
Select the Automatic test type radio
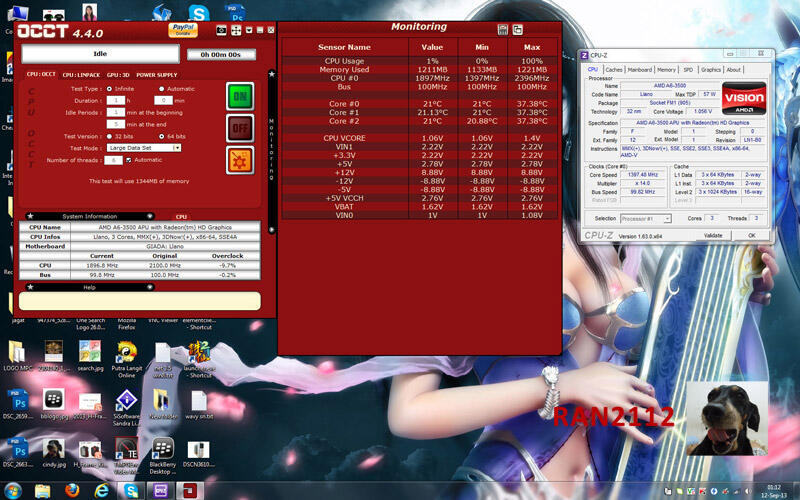162,89
